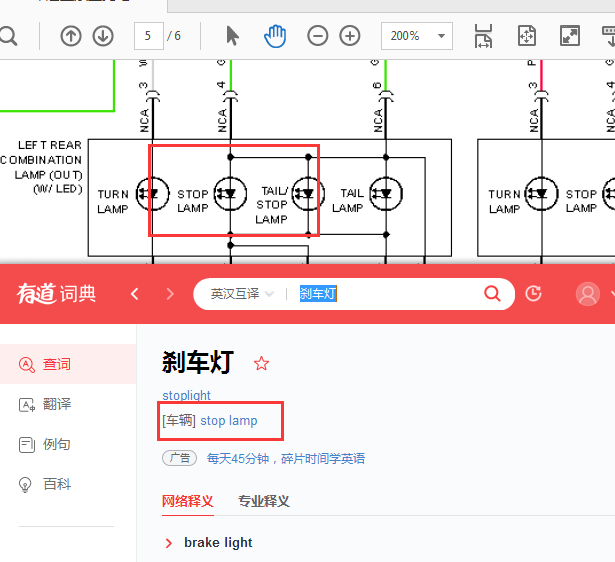Enter full screen mode via expand icon

570,36
